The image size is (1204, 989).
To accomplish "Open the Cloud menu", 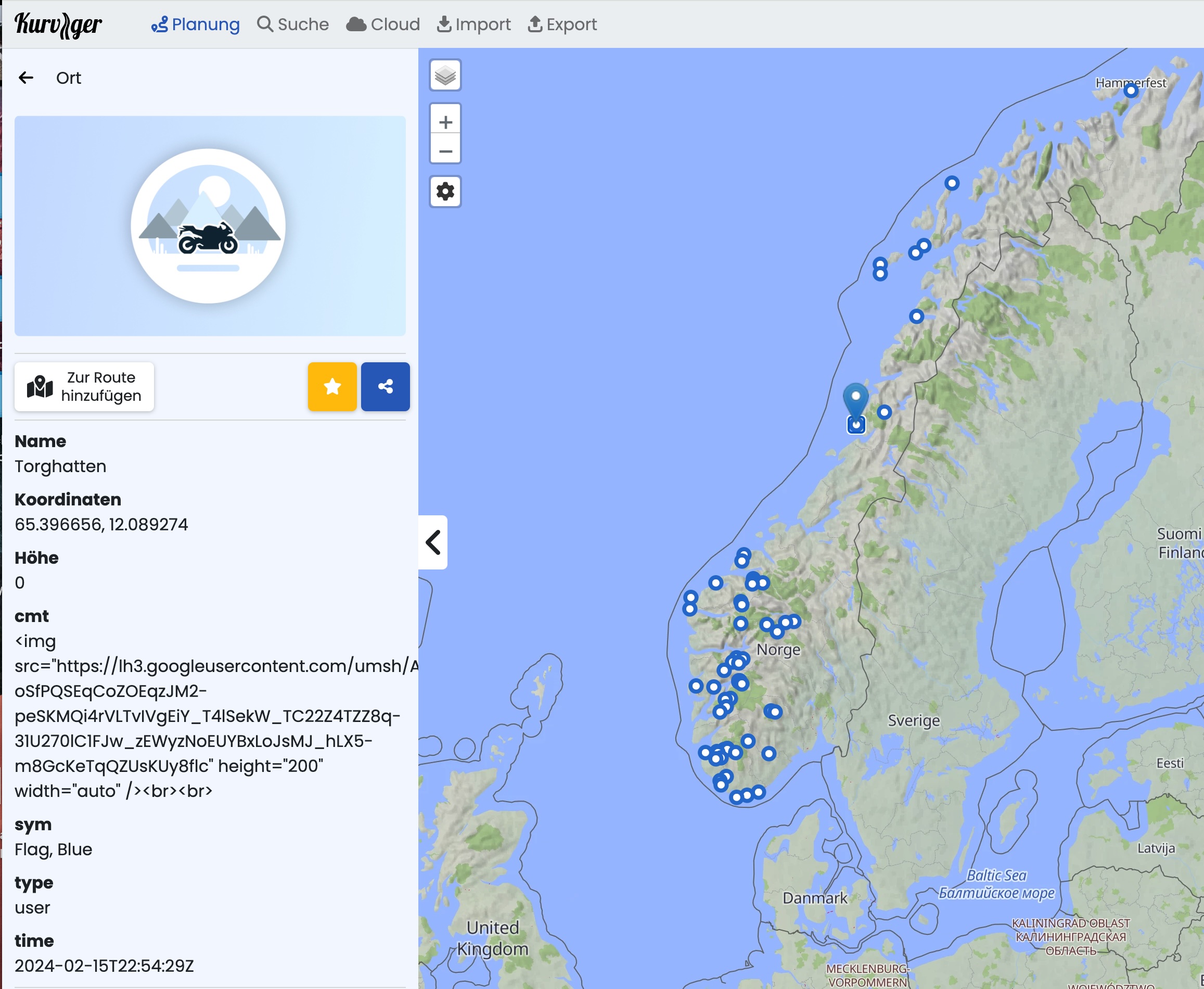I will [x=383, y=24].
